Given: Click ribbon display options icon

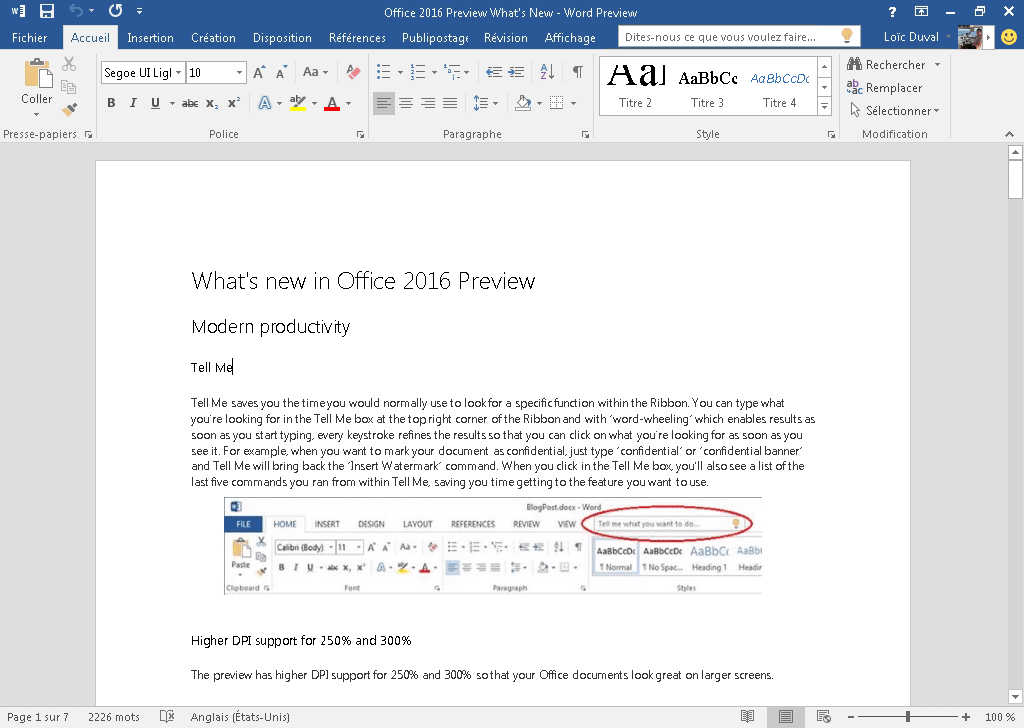Looking at the screenshot, I should (x=921, y=11).
